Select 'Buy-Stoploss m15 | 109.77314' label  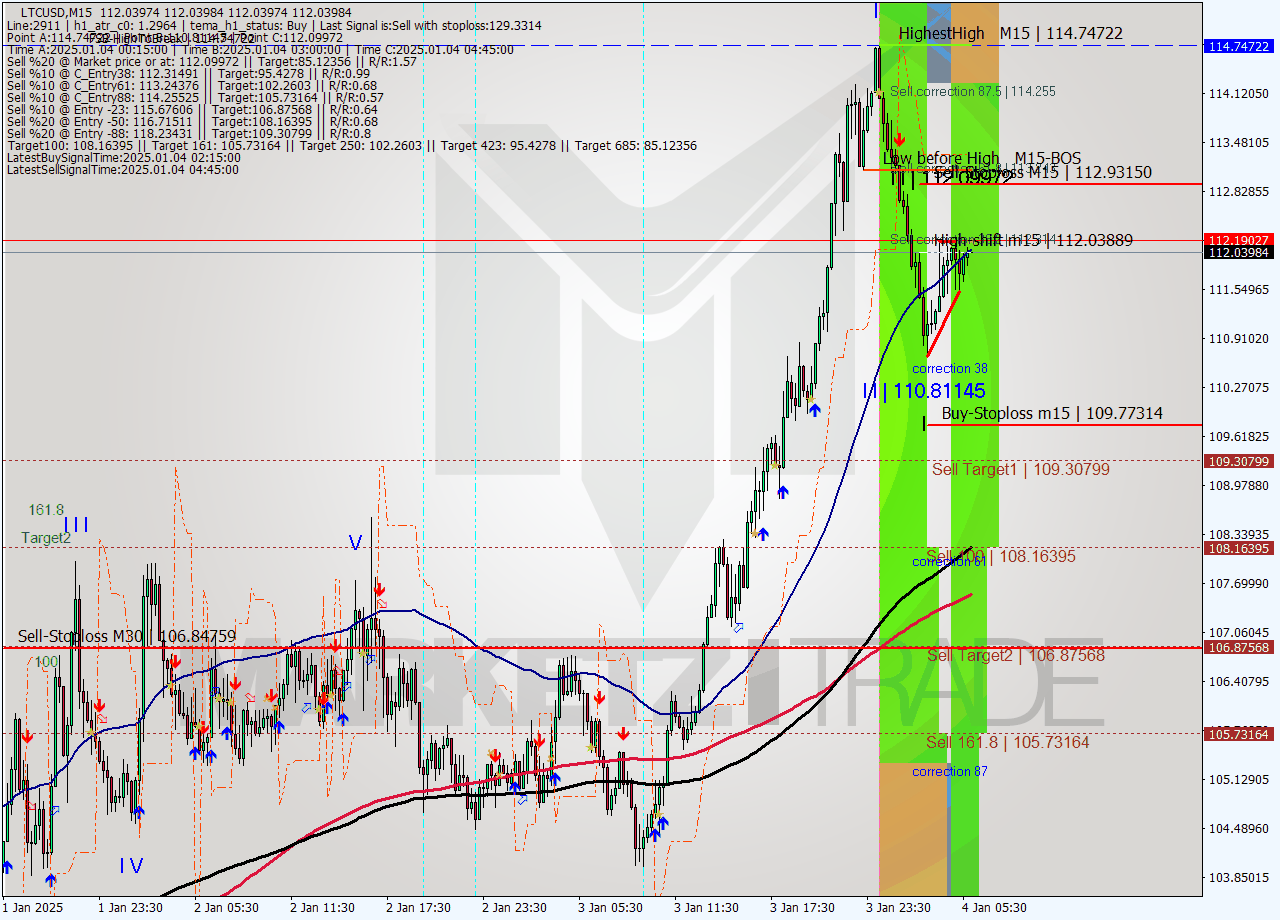pos(1052,413)
